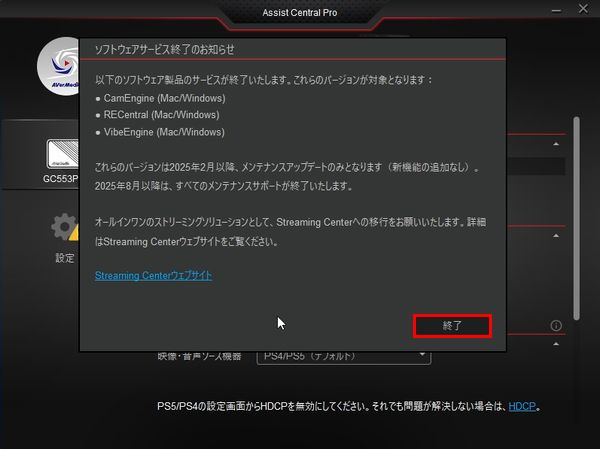
Task: Open the PS4/PS5 source device dropdown
Action: pyautogui.click(x=344, y=356)
